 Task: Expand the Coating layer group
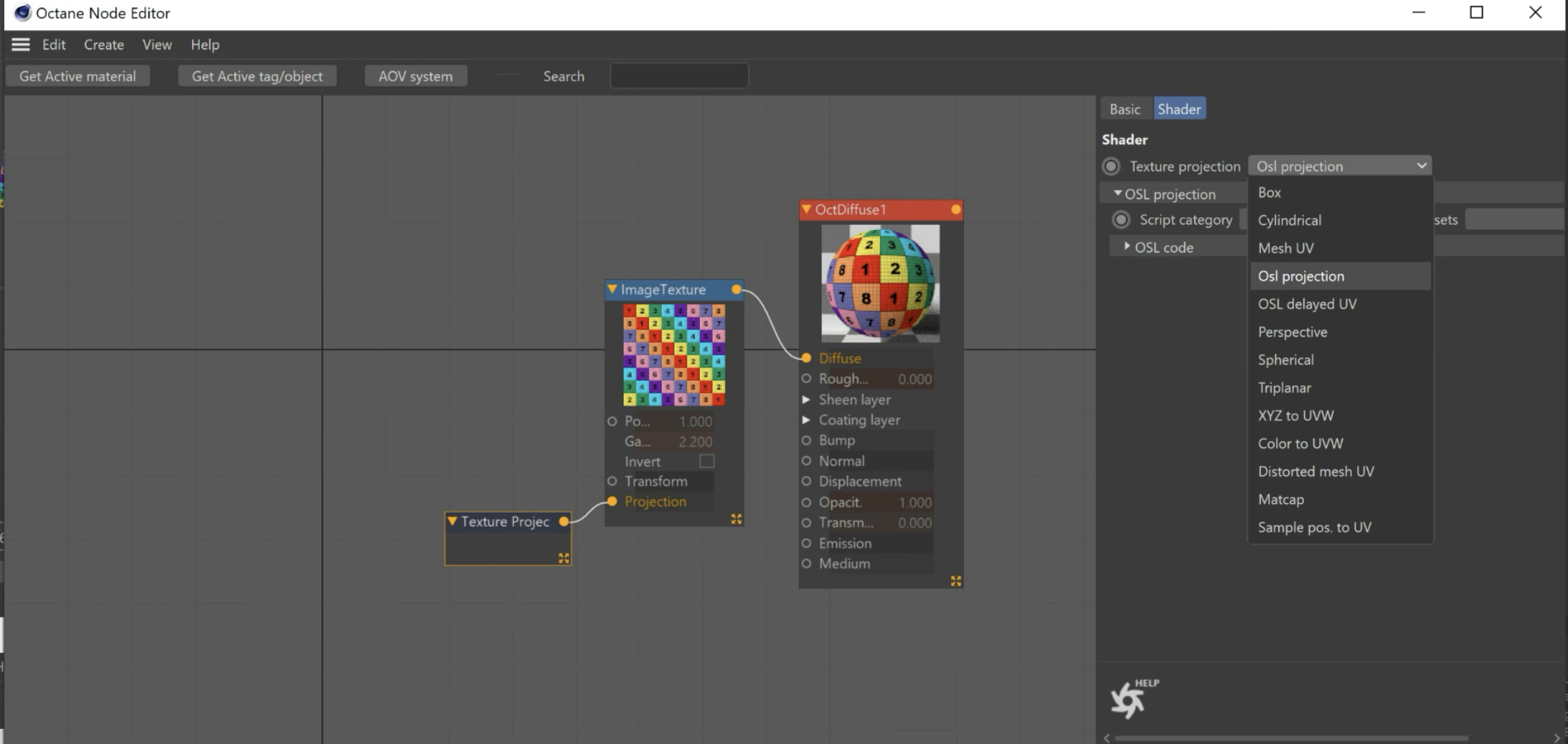(806, 420)
